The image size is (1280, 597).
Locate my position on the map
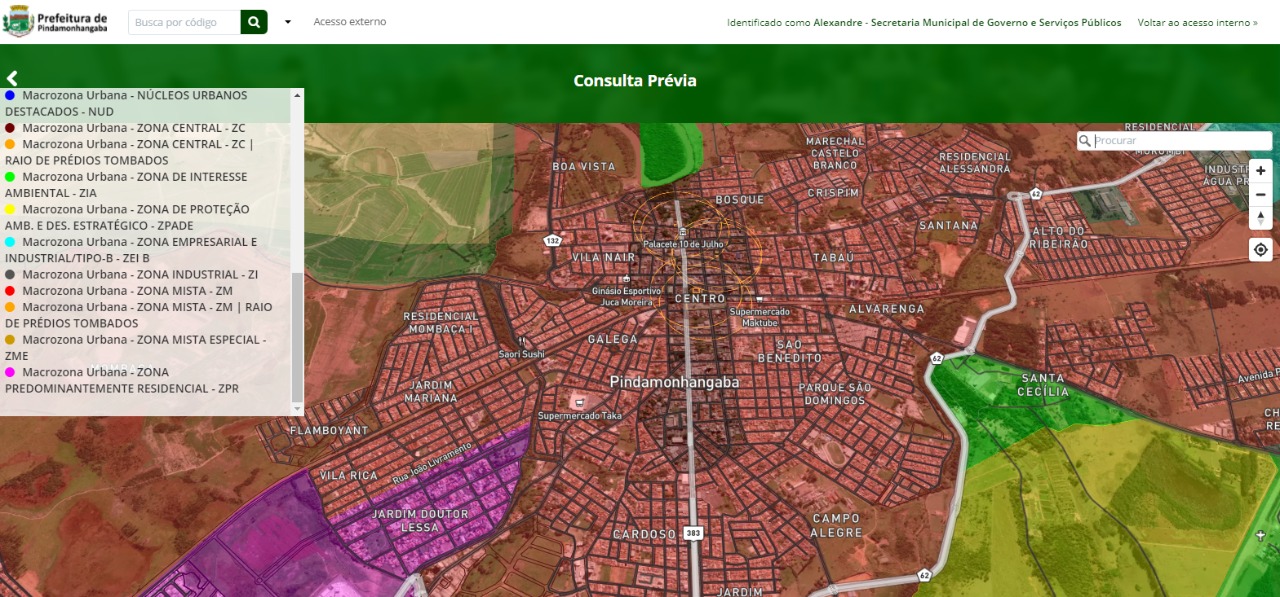tap(1260, 250)
